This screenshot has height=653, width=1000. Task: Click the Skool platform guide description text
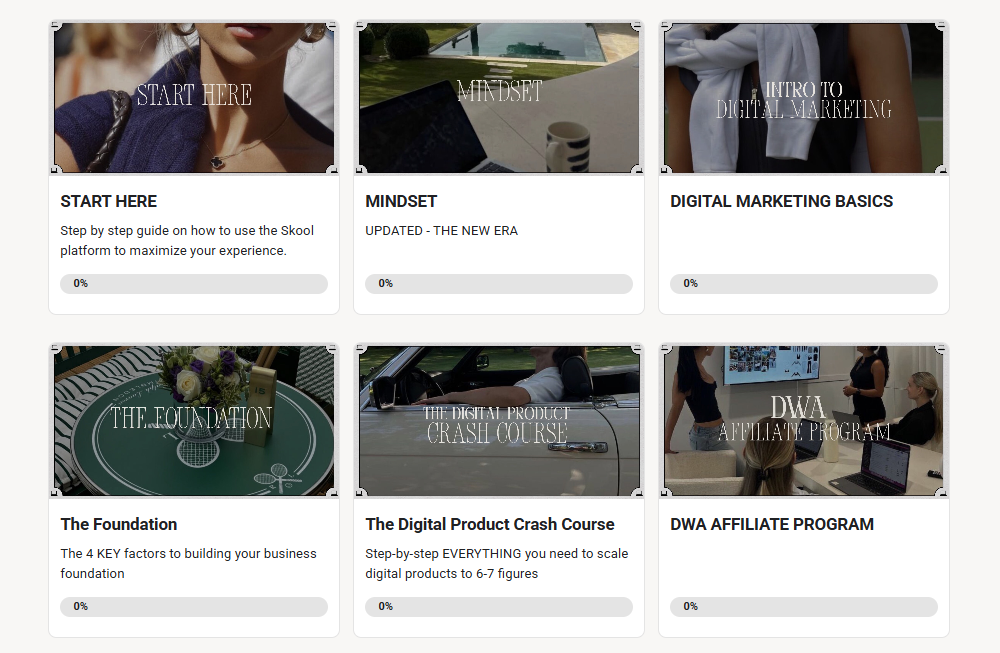(x=187, y=241)
